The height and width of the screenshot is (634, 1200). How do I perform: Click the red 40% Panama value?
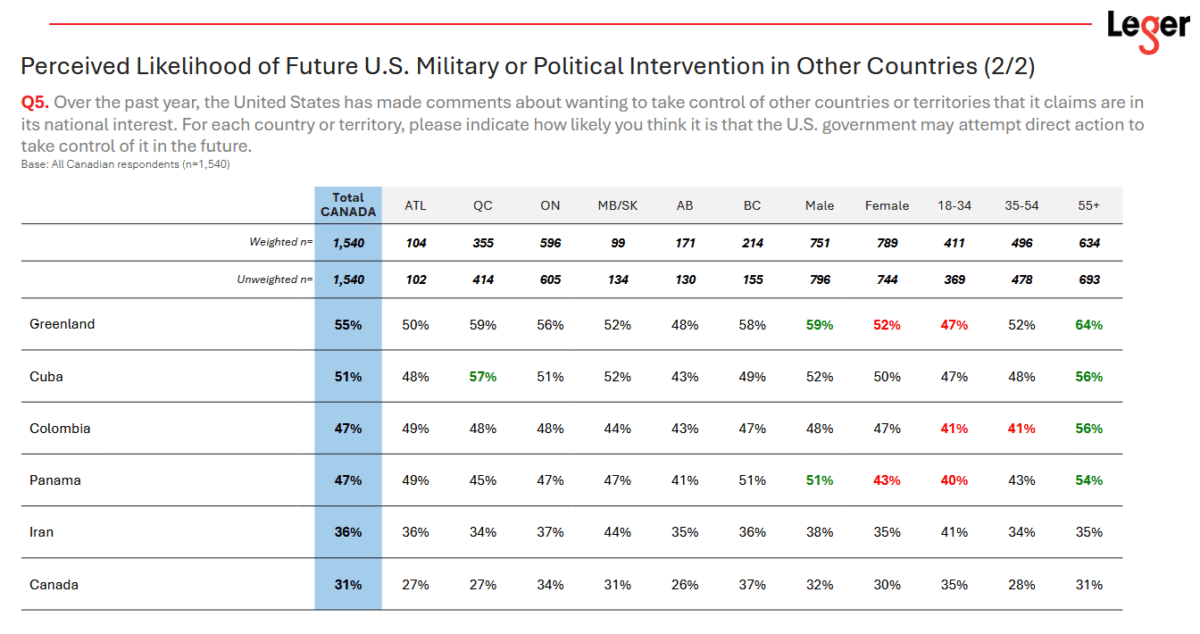[x=954, y=480]
